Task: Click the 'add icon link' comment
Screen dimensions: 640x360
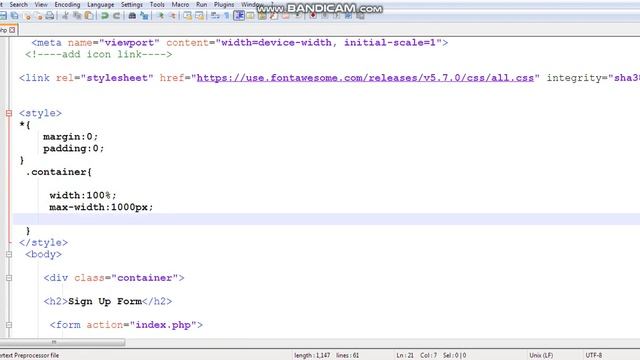Action: coord(98,55)
